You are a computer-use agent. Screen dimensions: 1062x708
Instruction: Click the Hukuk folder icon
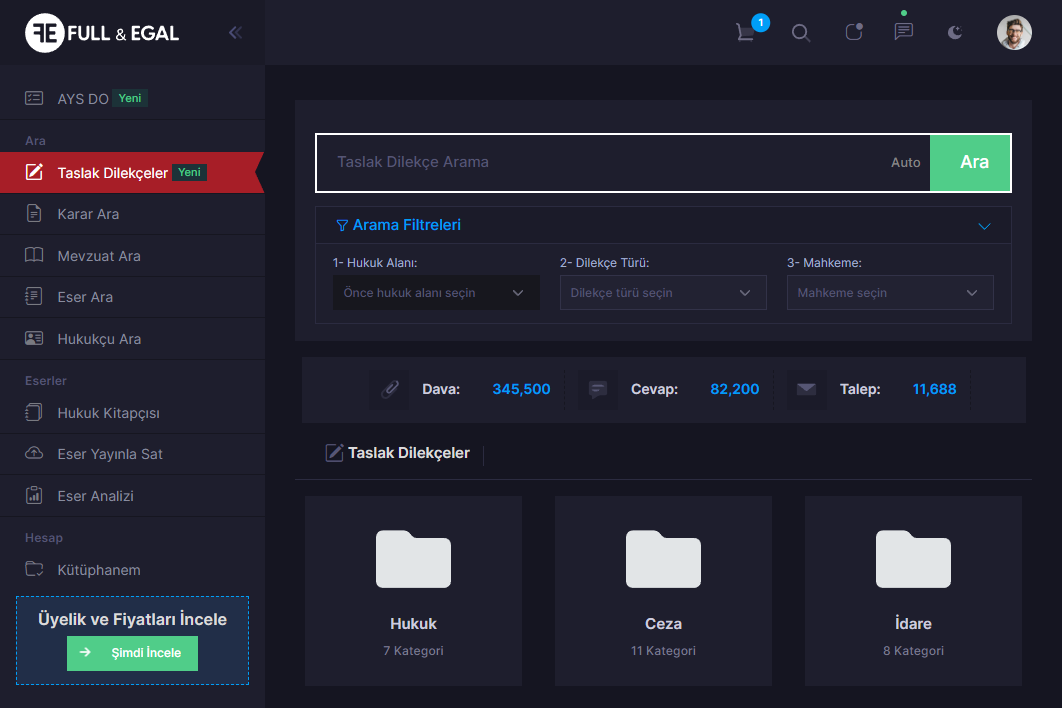coord(413,559)
